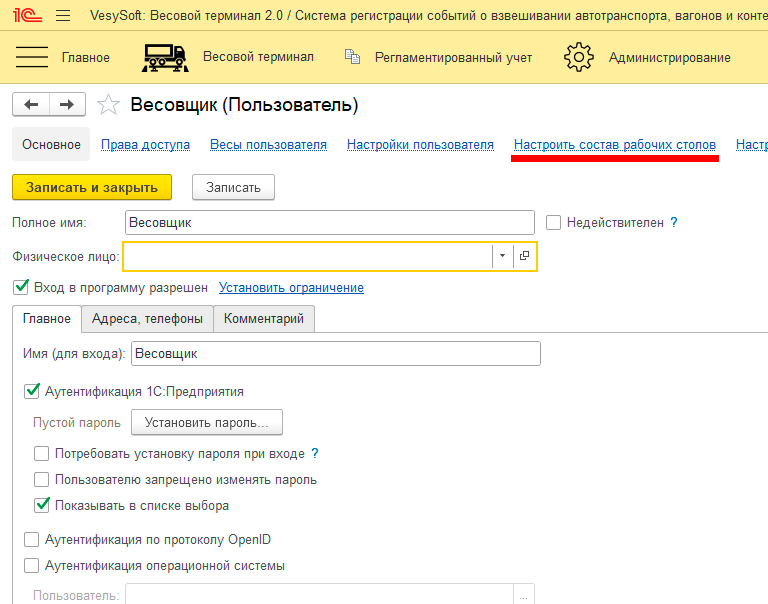Screen dimensions: 768x604
Task: Open the Физическое лицо record button
Action: (x=525, y=256)
